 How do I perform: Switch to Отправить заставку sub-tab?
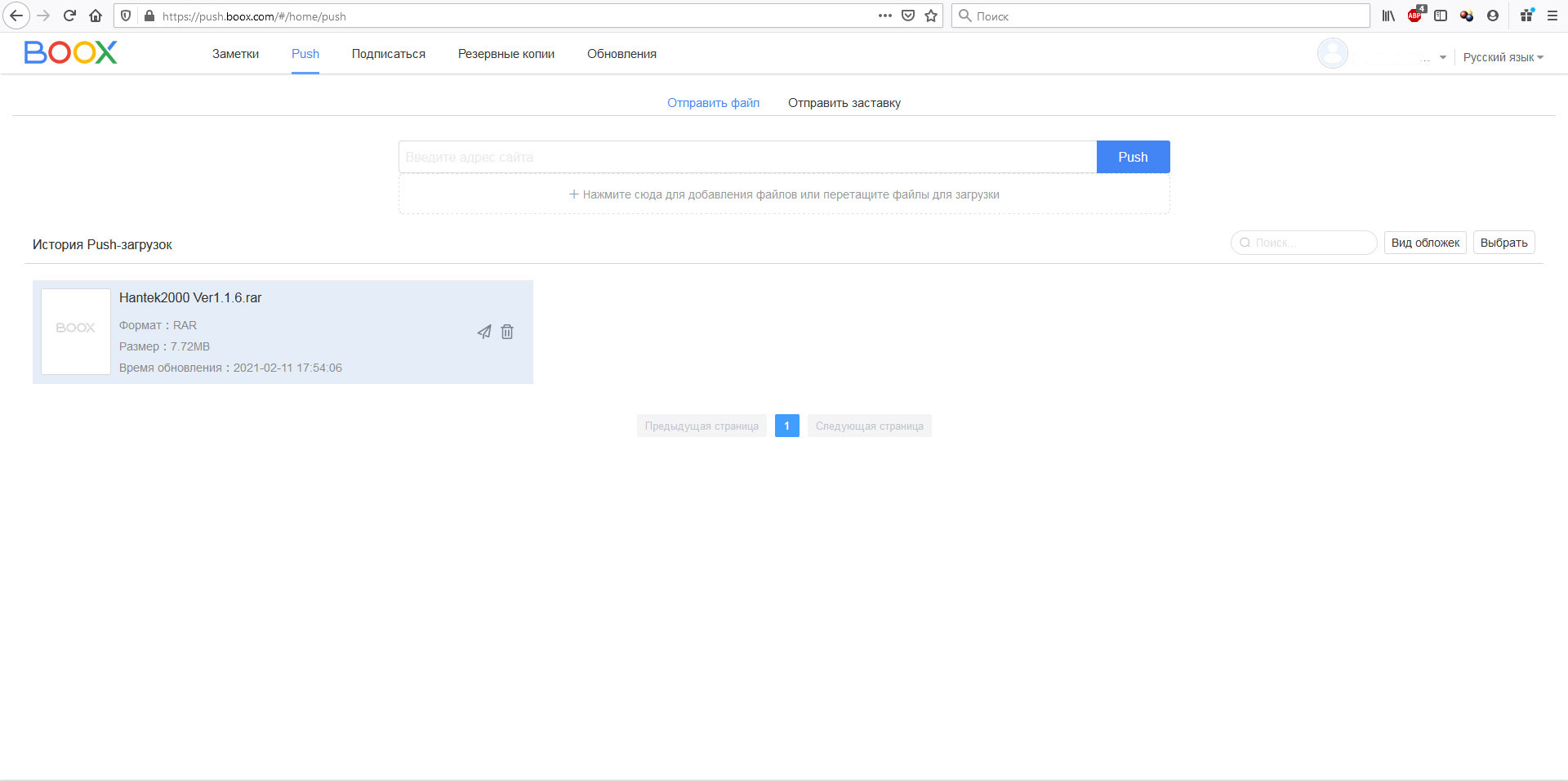[x=844, y=103]
